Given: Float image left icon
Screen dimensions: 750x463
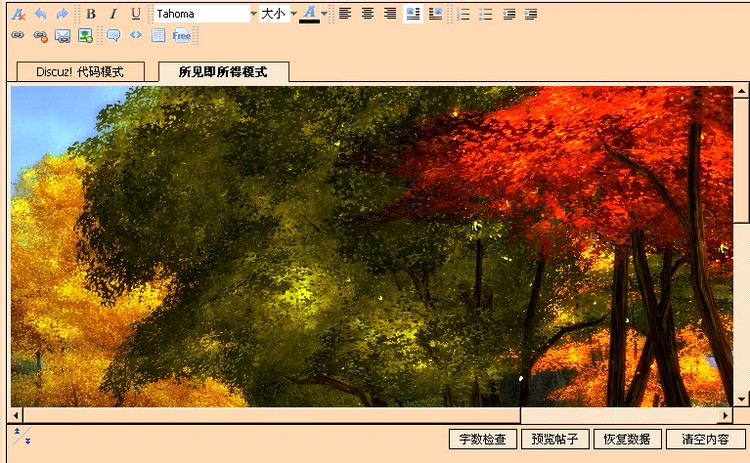Looking at the screenshot, I should (413, 14).
